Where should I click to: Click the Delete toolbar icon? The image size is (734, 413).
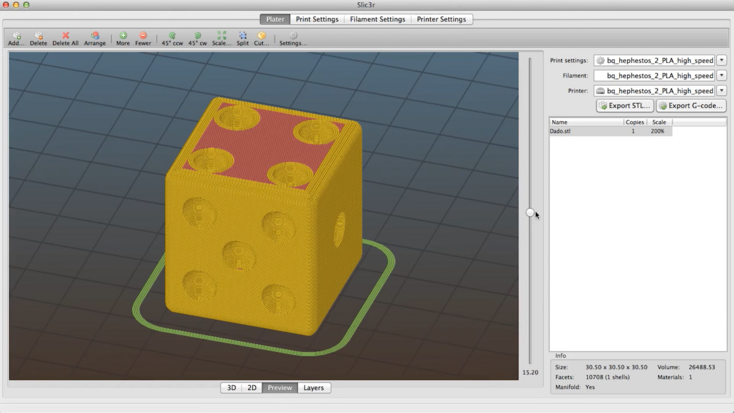[38, 38]
